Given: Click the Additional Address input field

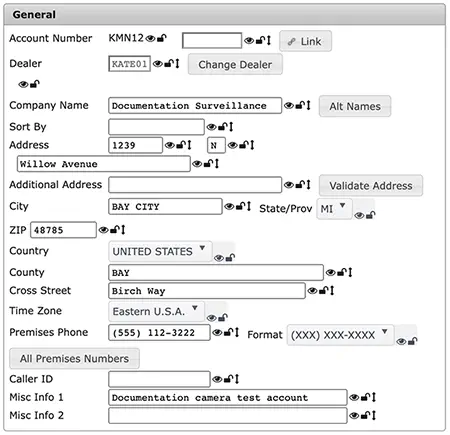Looking at the screenshot, I should [x=195, y=185].
